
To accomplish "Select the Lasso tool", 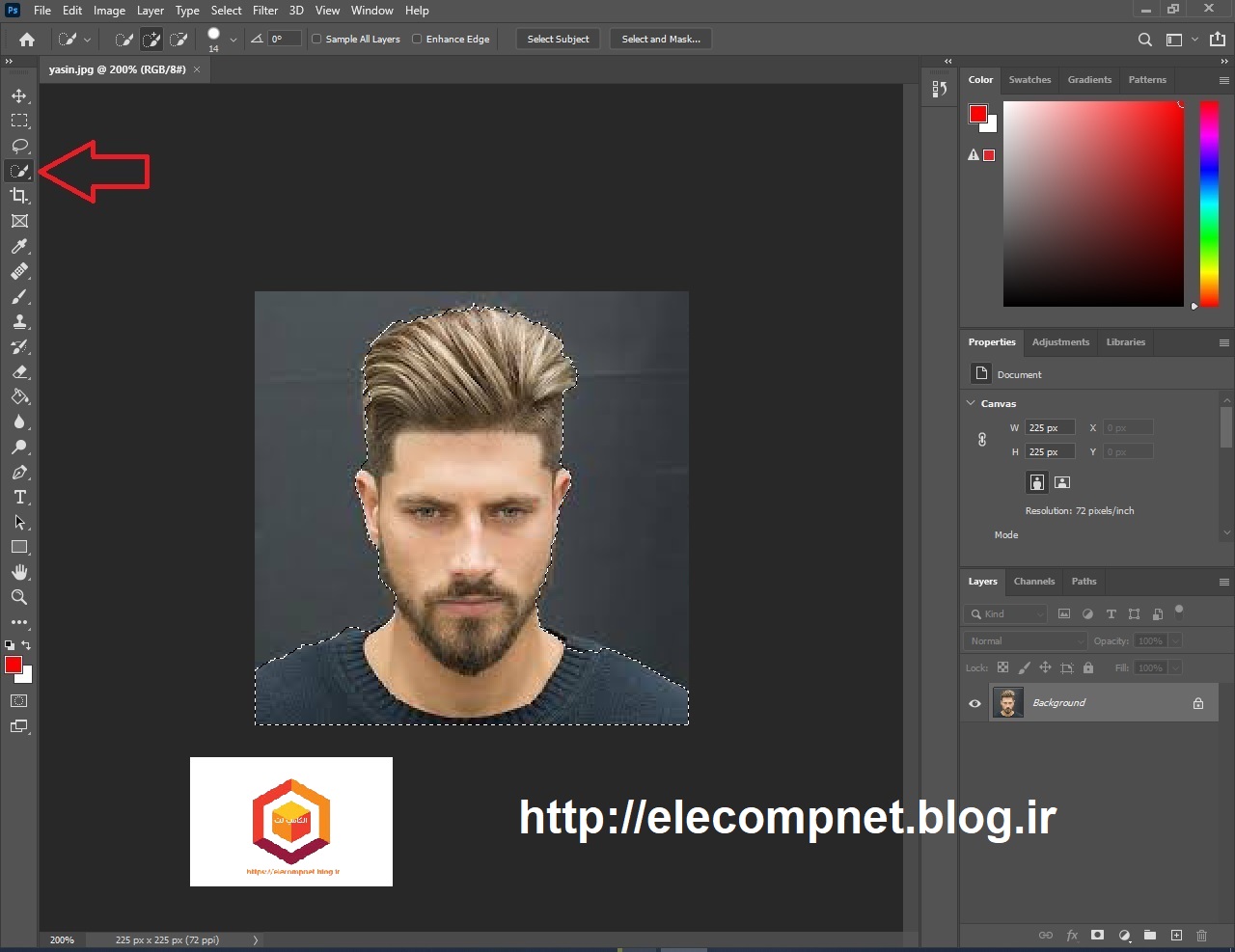I will [19, 146].
